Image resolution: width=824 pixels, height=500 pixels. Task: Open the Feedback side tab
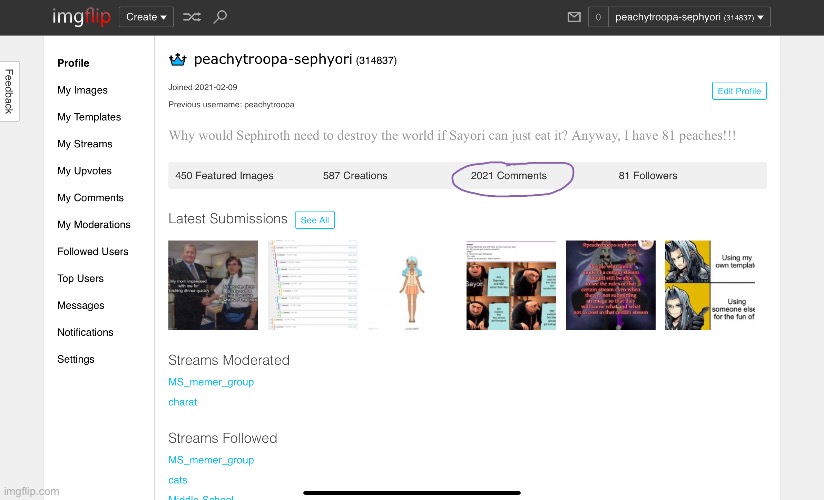[9, 89]
